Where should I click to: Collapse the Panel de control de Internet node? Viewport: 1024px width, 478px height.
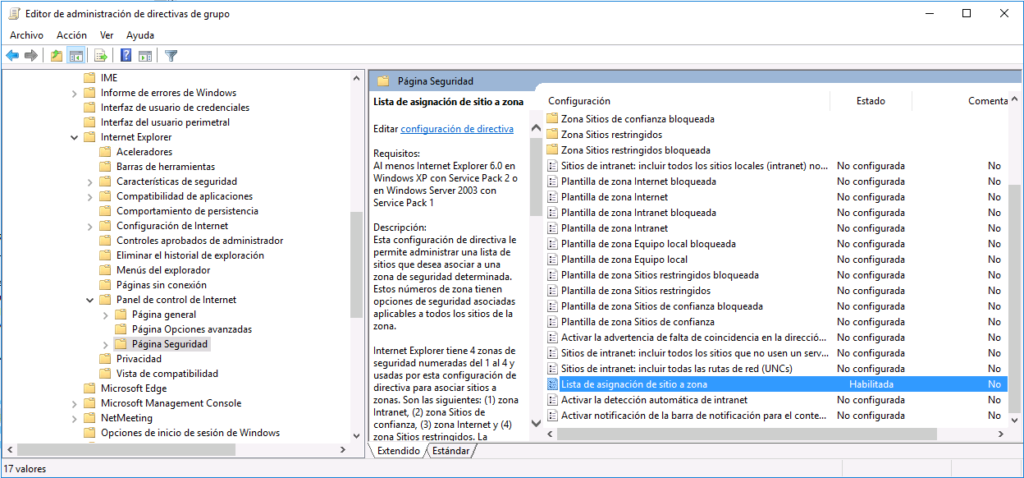(91, 300)
